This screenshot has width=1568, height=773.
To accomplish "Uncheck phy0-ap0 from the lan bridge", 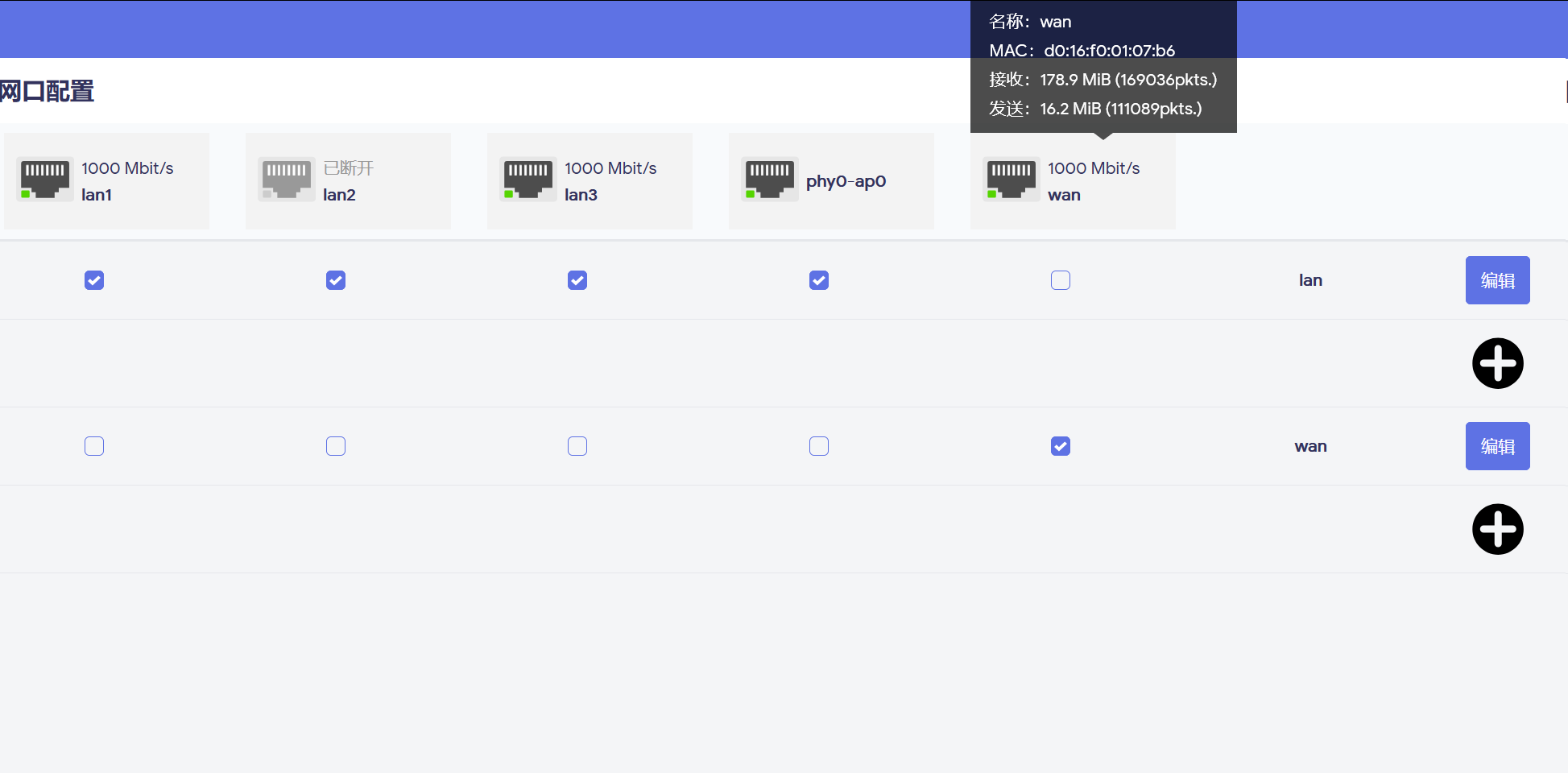I will point(818,280).
